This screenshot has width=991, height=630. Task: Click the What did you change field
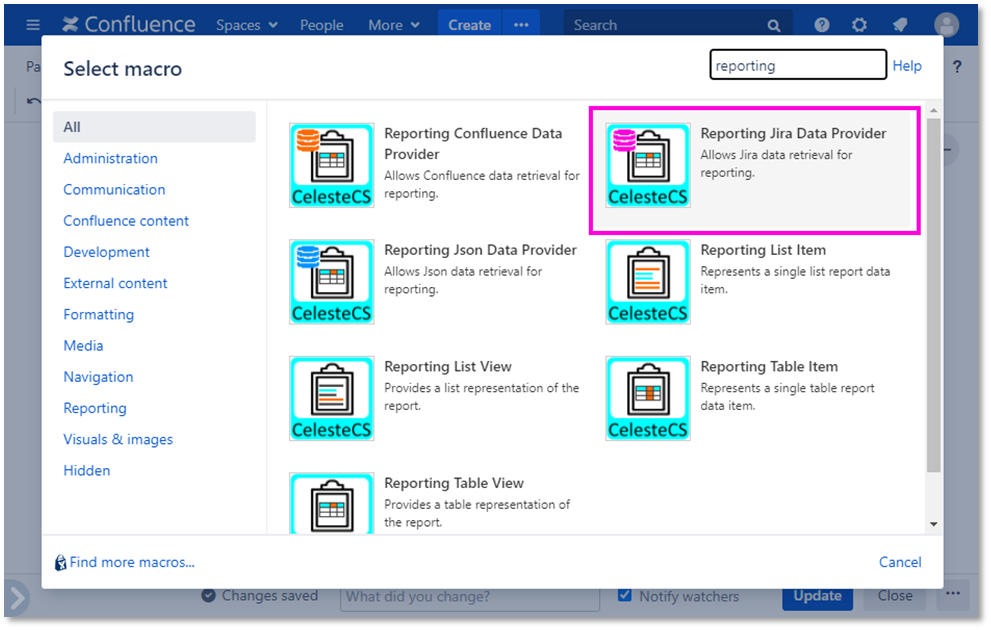[x=470, y=597]
